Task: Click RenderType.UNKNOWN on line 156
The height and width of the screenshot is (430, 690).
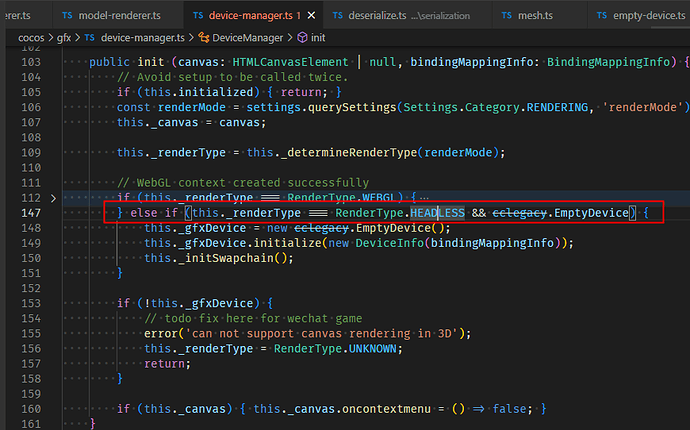Action: 335,349
